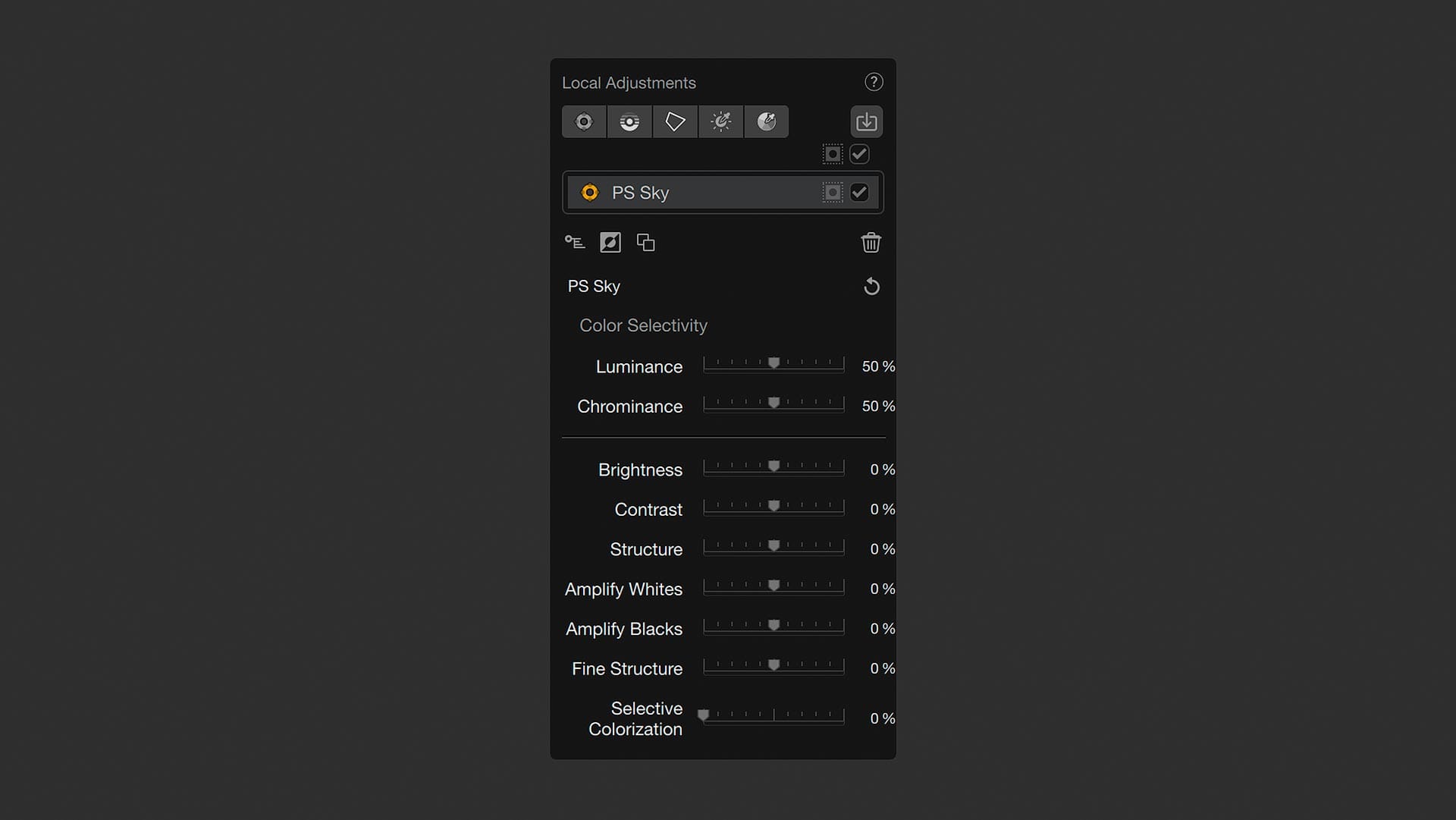Image resolution: width=1456 pixels, height=820 pixels.
Task: Select the Polygon selection tool
Action: point(675,121)
